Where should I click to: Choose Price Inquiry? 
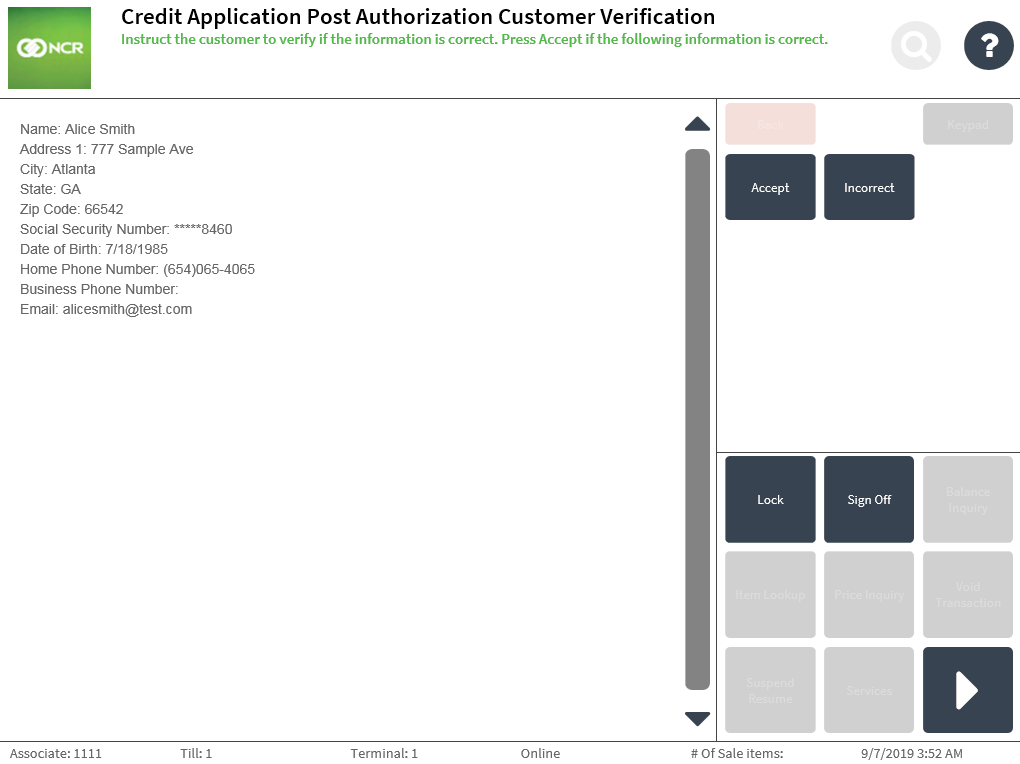868,595
